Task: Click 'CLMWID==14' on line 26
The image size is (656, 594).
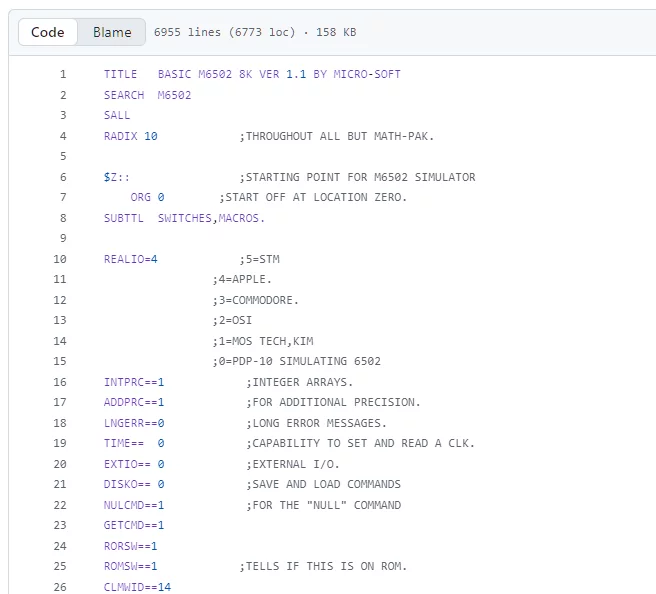Action: click(x=137, y=587)
